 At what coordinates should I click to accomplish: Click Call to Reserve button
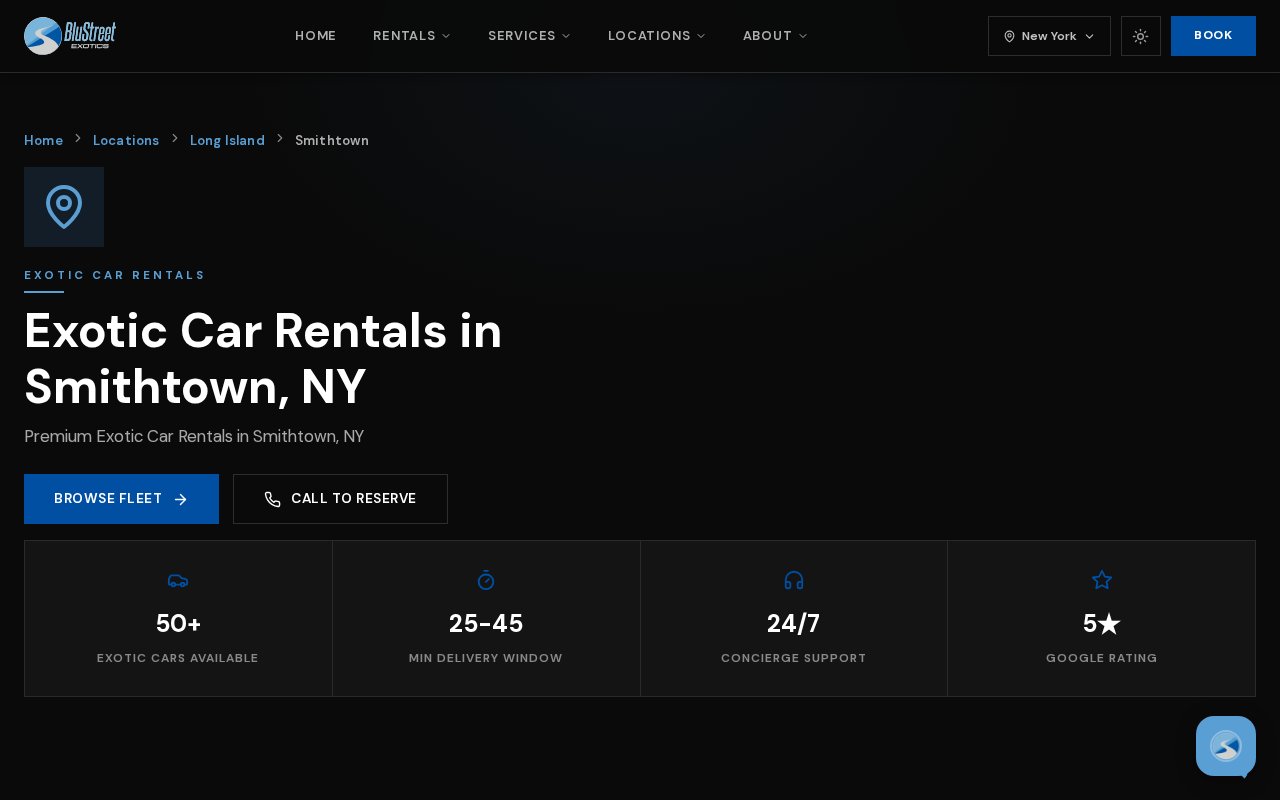pos(340,499)
